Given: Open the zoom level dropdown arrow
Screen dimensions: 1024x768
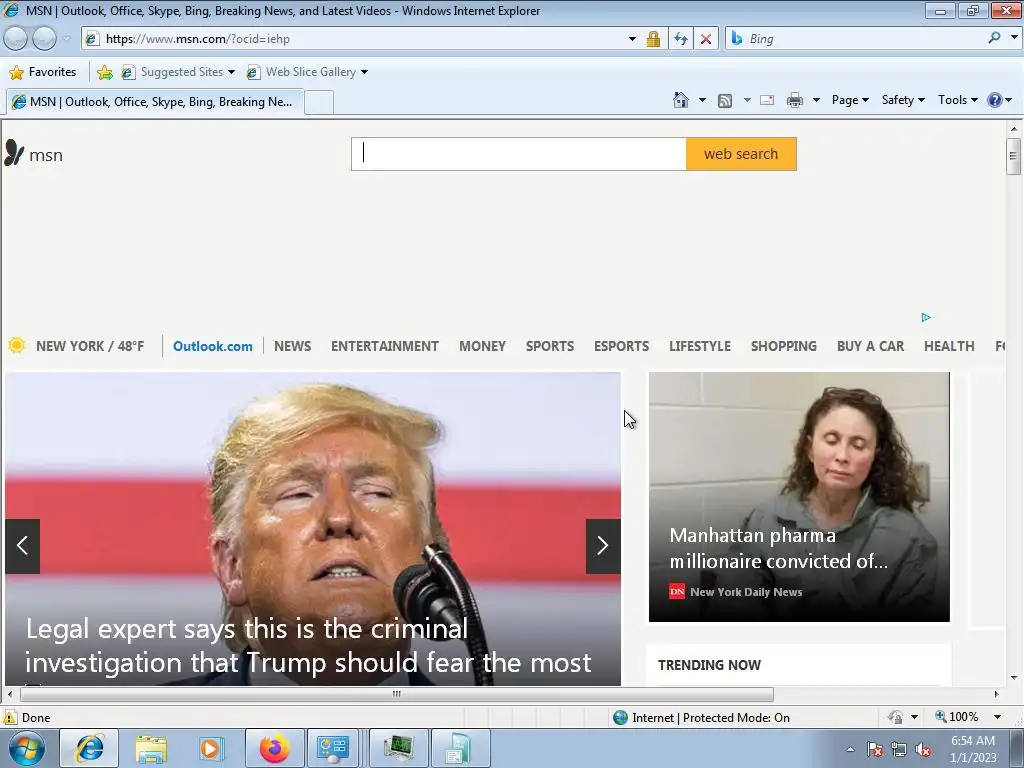Looking at the screenshot, I should click(x=997, y=717).
